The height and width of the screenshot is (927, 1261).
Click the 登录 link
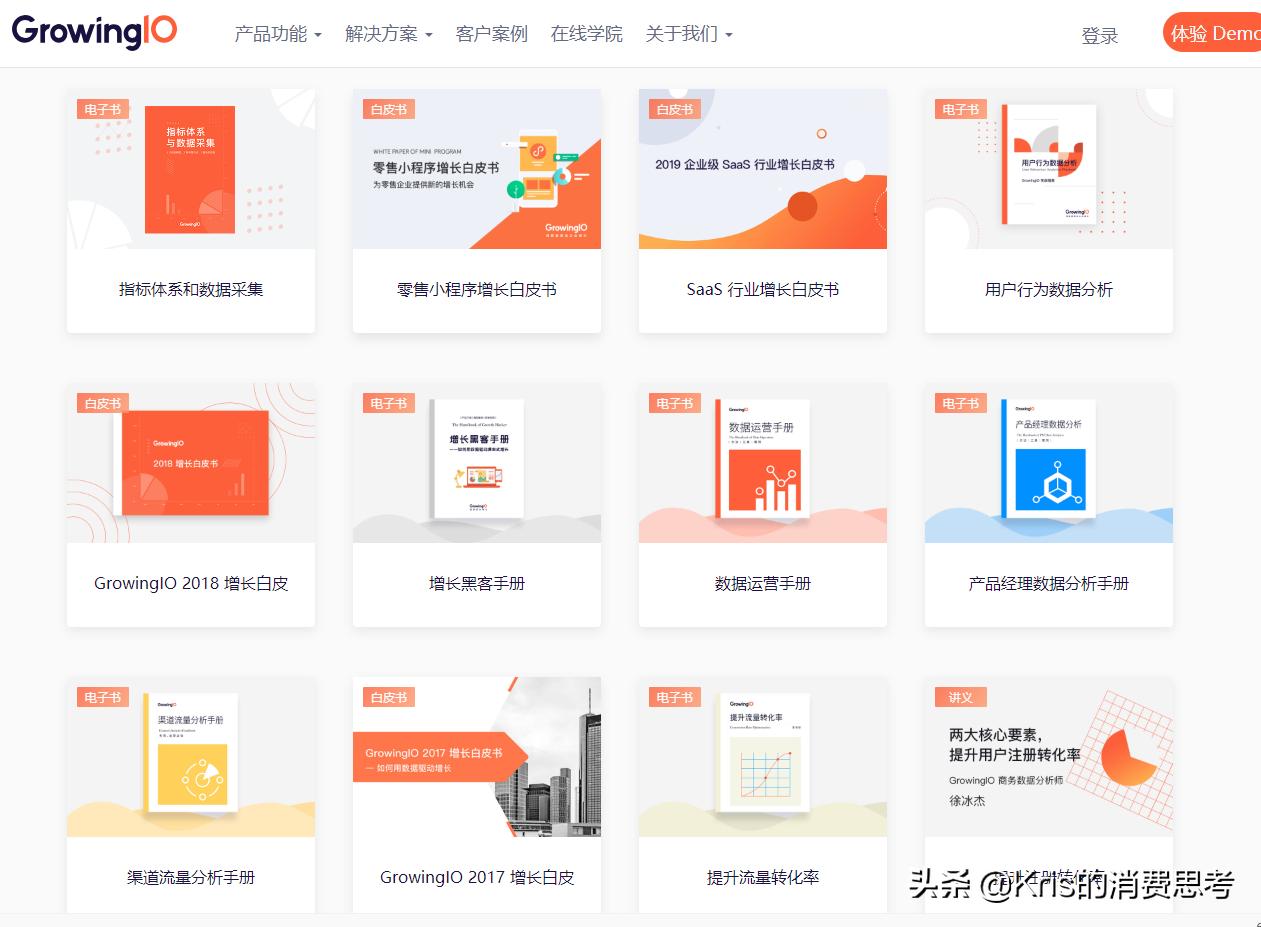[1099, 36]
